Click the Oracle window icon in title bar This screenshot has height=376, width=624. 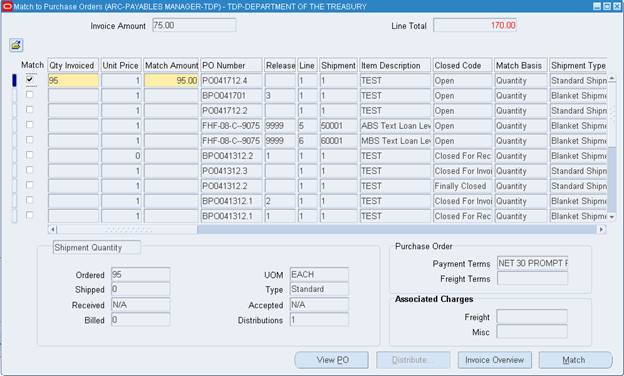point(7,7)
